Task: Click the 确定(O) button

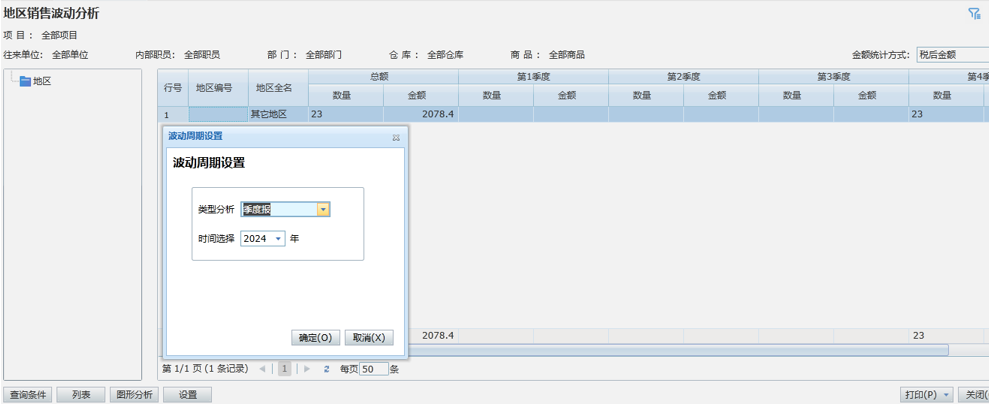Action: point(316,338)
